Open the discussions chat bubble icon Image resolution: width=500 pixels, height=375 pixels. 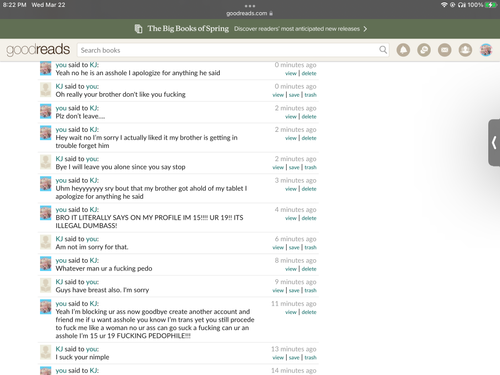[x=424, y=50]
